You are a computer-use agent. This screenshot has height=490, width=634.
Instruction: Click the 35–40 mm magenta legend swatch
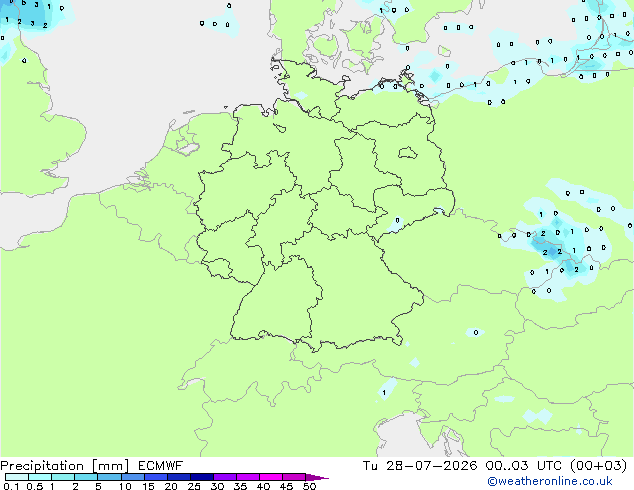coord(248,477)
